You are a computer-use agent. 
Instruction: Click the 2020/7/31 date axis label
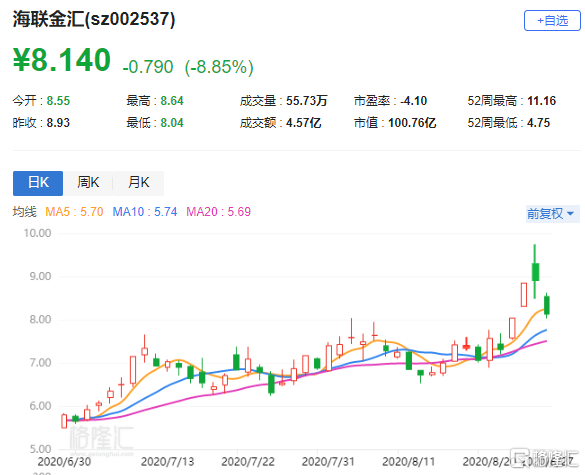tap(328, 462)
